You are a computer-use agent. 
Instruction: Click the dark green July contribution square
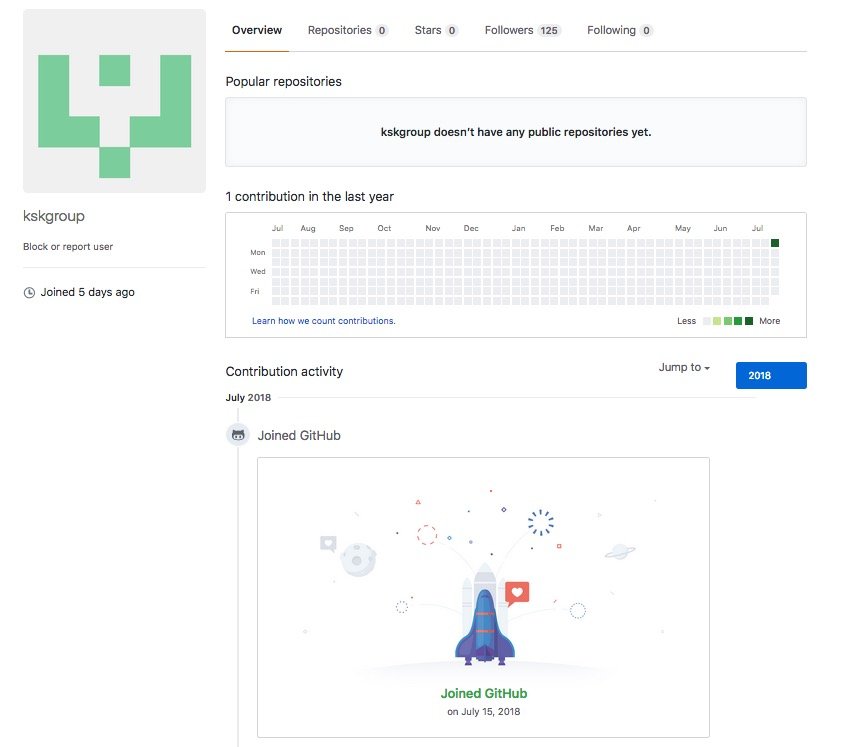[x=774, y=243]
